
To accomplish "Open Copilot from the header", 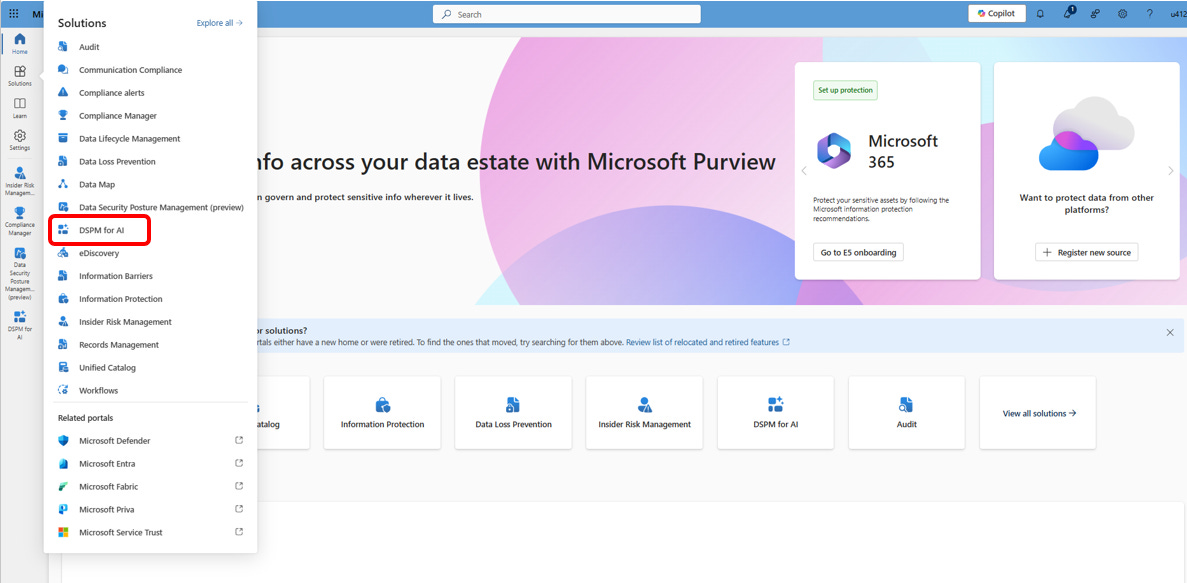I will [x=997, y=14].
